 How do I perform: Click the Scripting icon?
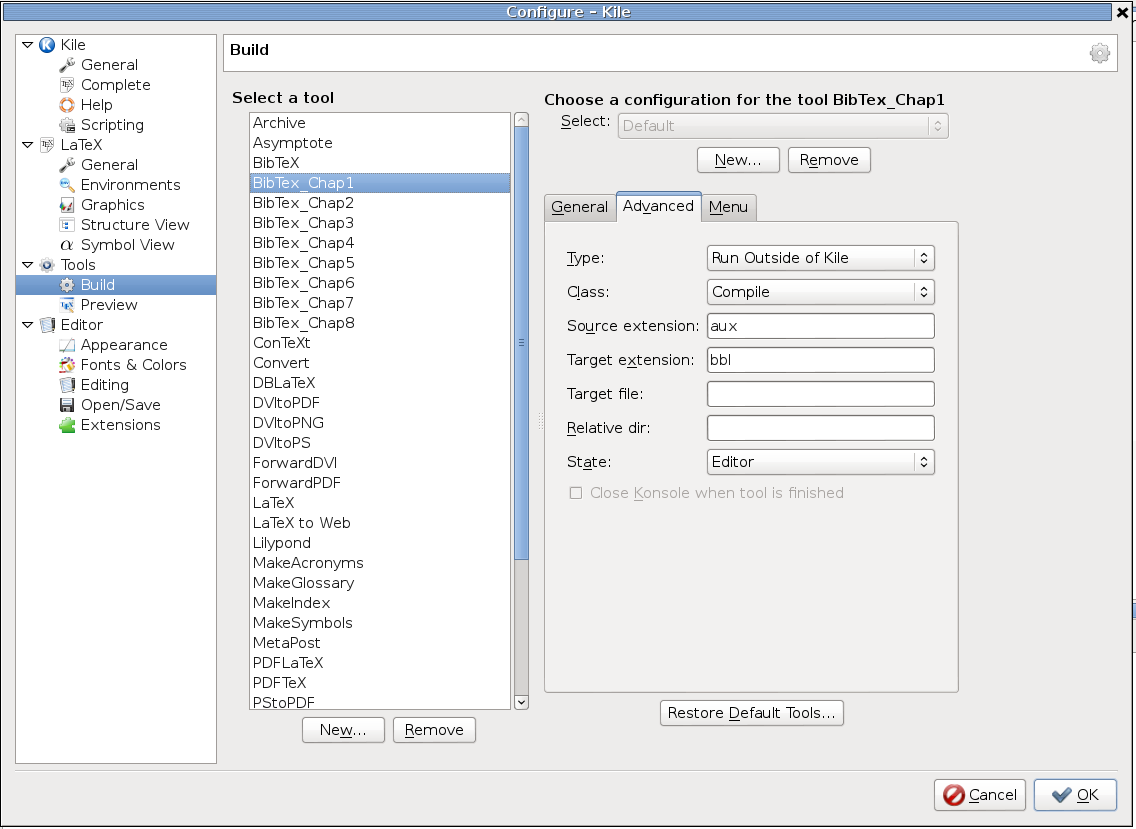tap(67, 125)
